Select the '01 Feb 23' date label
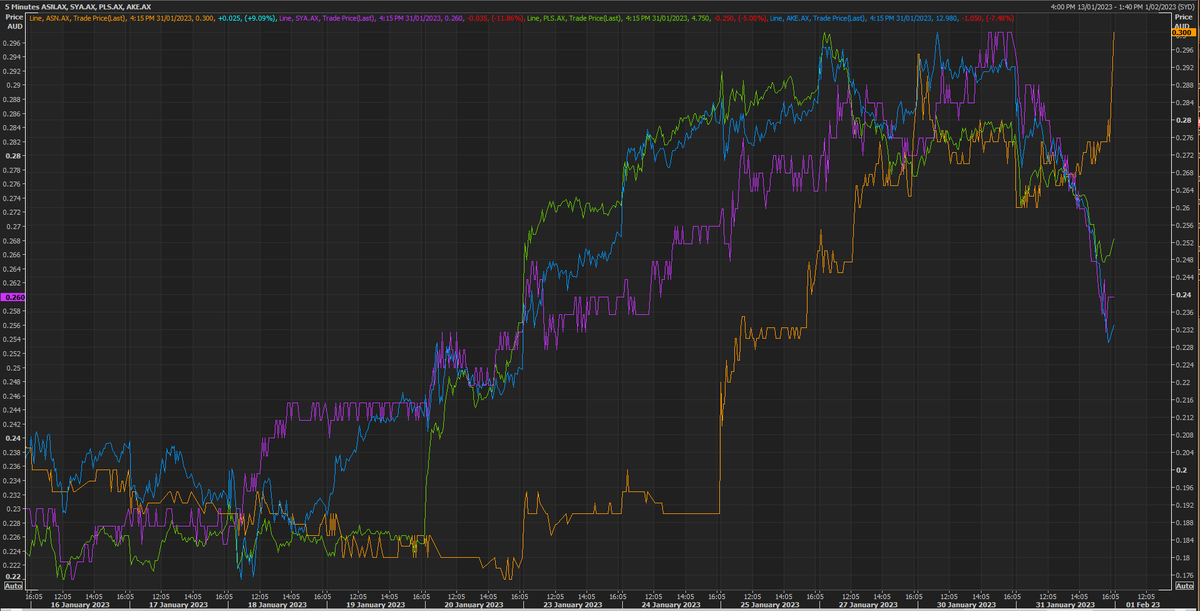 click(x=1141, y=605)
